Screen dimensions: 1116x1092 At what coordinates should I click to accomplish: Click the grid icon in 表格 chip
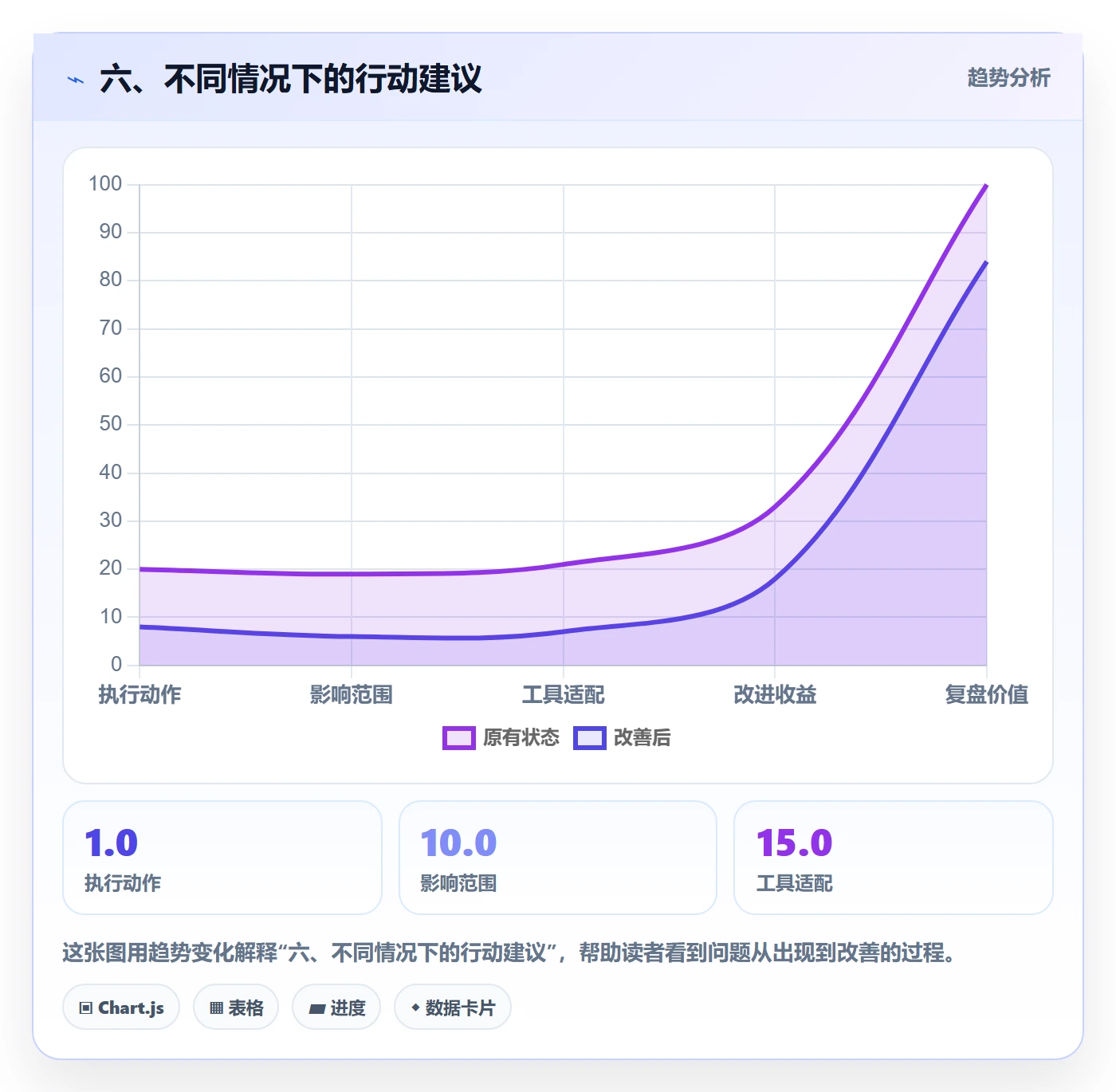(216, 1008)
